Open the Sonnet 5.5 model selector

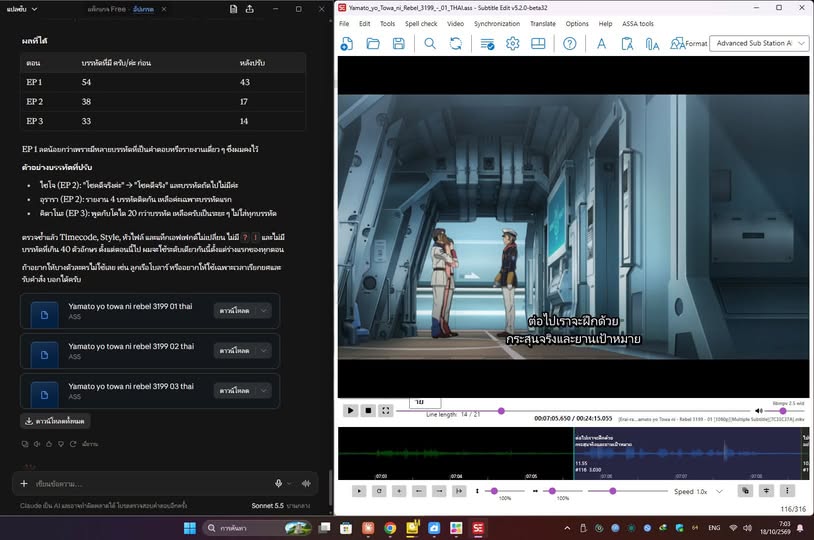pyautogui.click(x=280, y=505)
